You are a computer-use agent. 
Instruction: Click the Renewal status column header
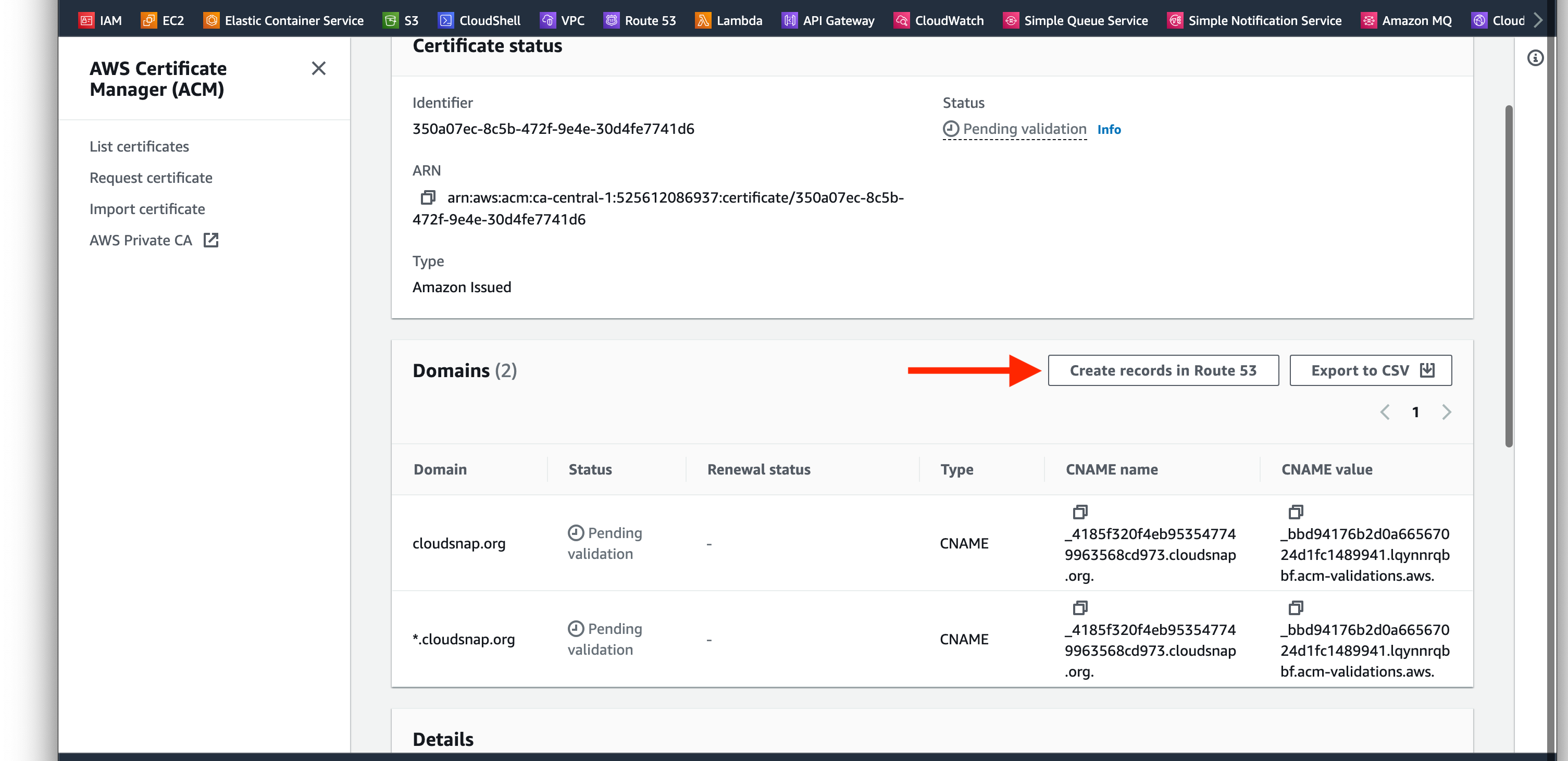[x=758, y=469]
